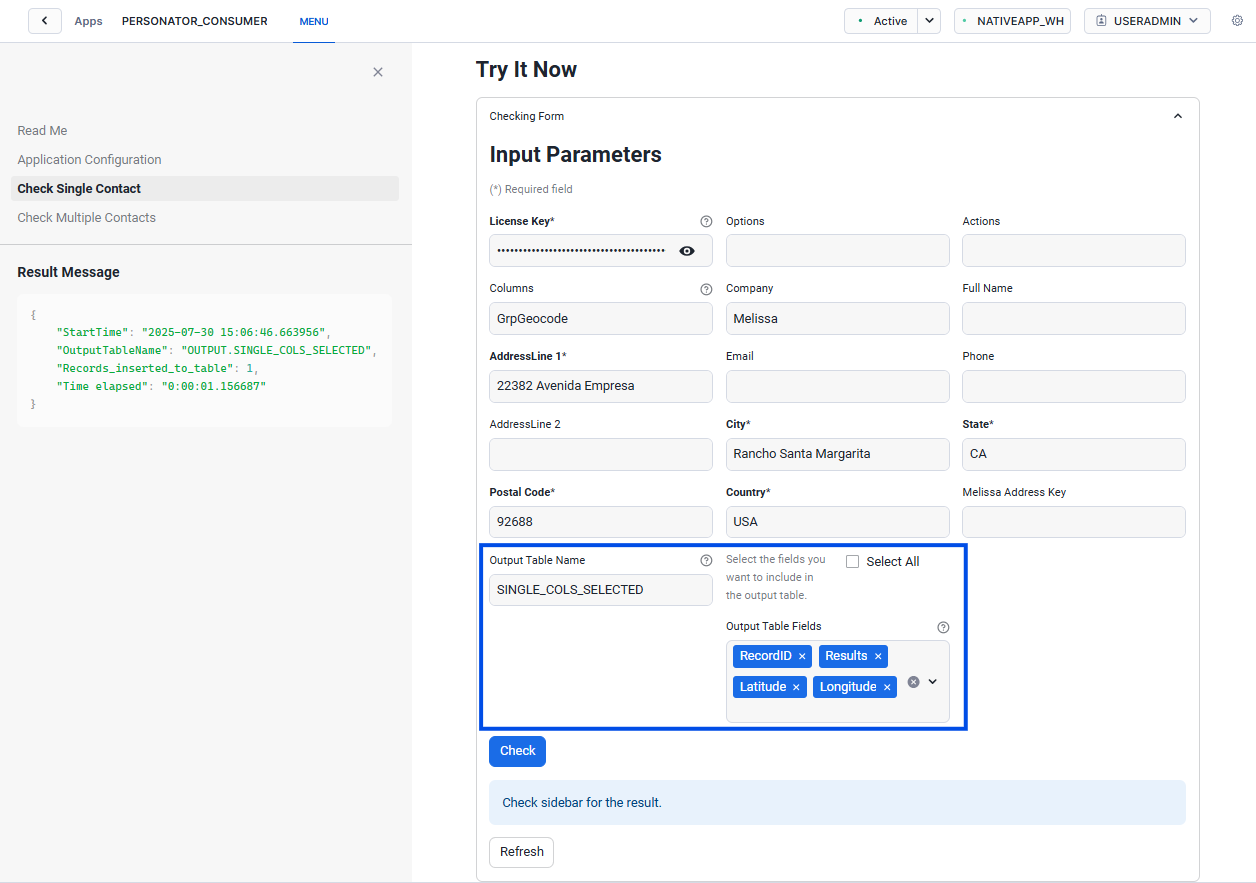The height and width of the screenshot is (883, 1256).
Task: Open help icon for License Key
Action: tap(706, 221)
